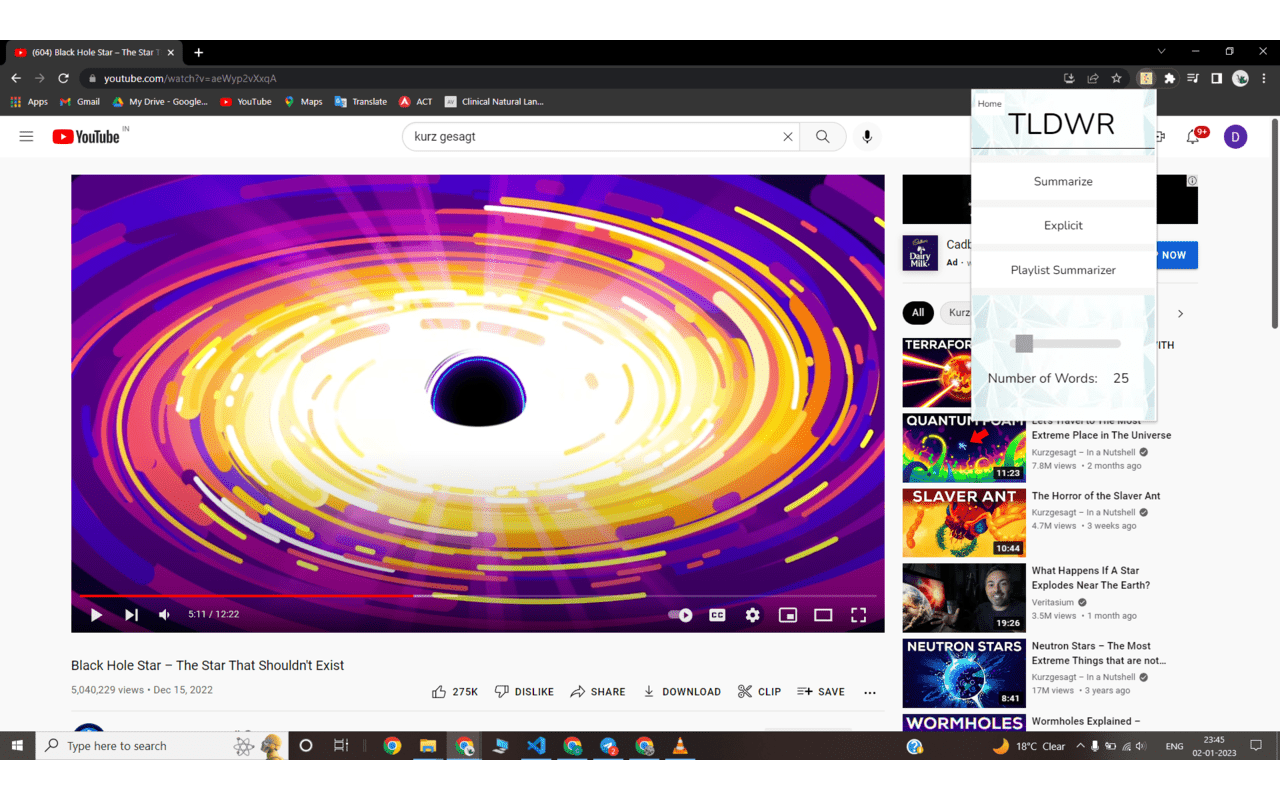Like the video with 275K likes
This screenshot has width=1280, height=800.
pyautogui.click(x=455, y=692)
